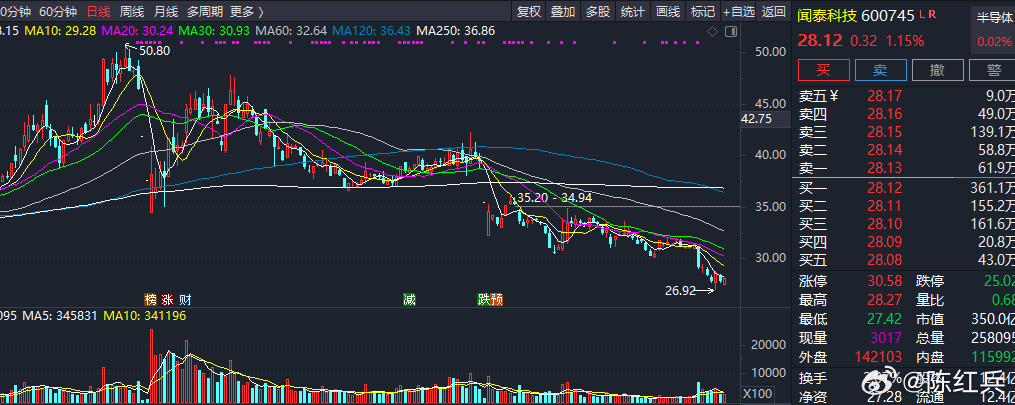Open the 跌 event marker on chart

click(x=484, y=300)
